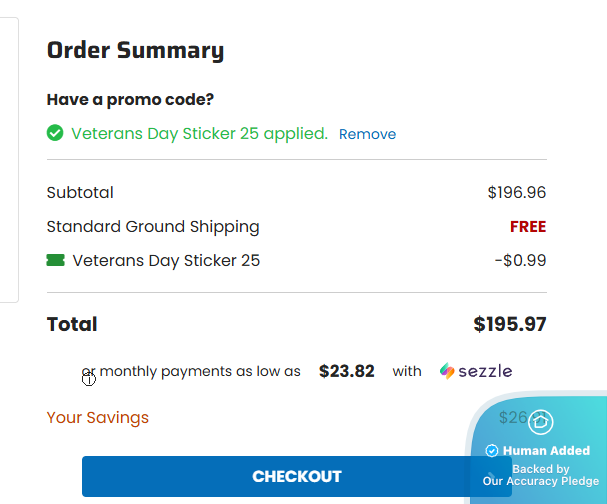The width and height of the screenshot is (607, 504).
Task: Click the house icon in the Human Added badge
Action: click(541, 422)
